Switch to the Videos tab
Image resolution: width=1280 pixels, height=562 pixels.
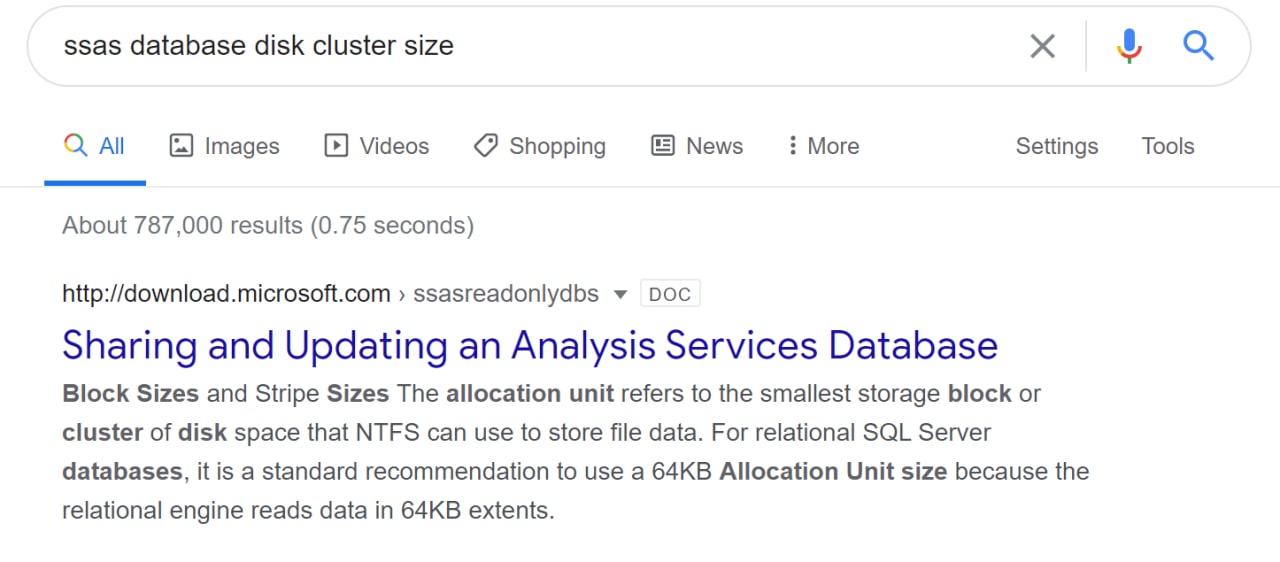pos(376,146)
